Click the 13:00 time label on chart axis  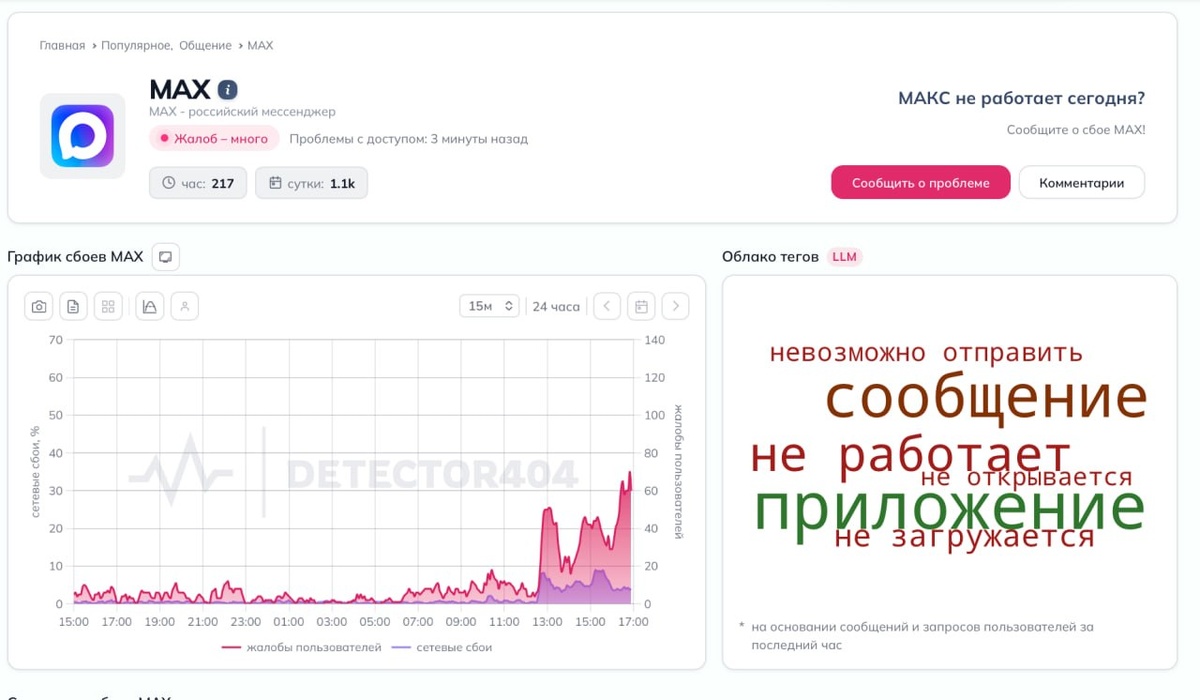[547, 622]
